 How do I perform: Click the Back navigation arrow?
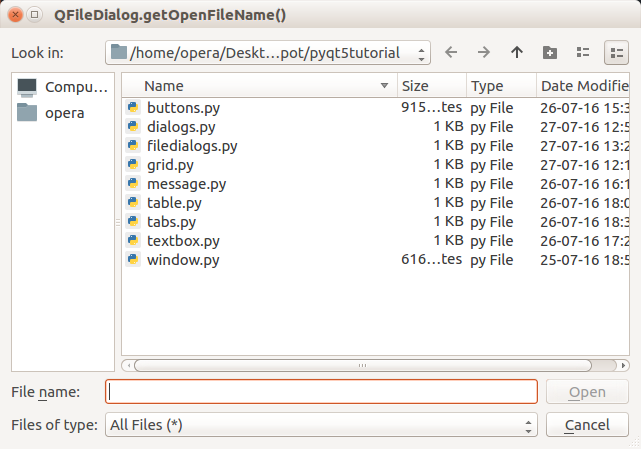coord(451,52)
